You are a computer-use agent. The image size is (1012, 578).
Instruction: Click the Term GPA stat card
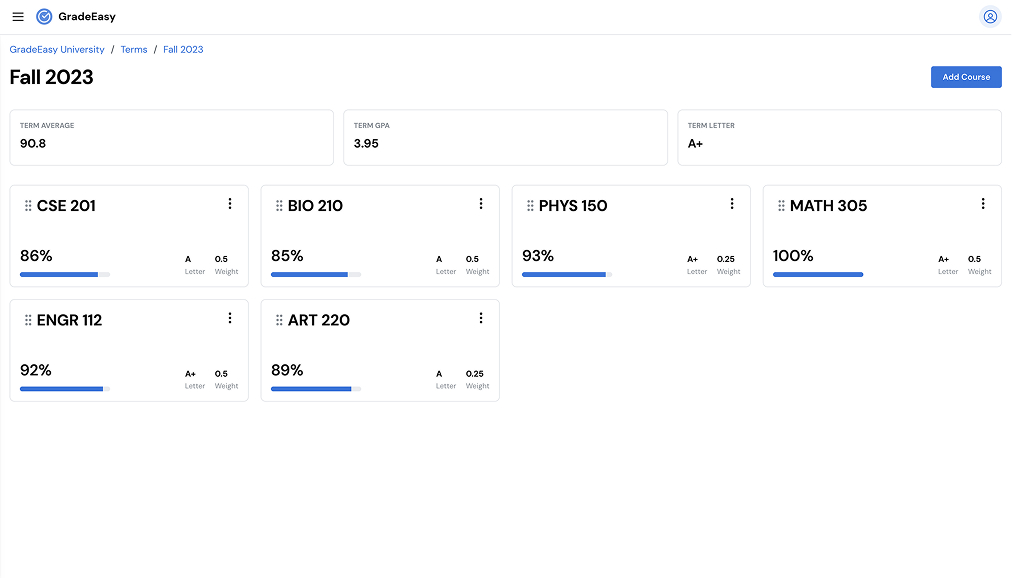tap(505, 137)
